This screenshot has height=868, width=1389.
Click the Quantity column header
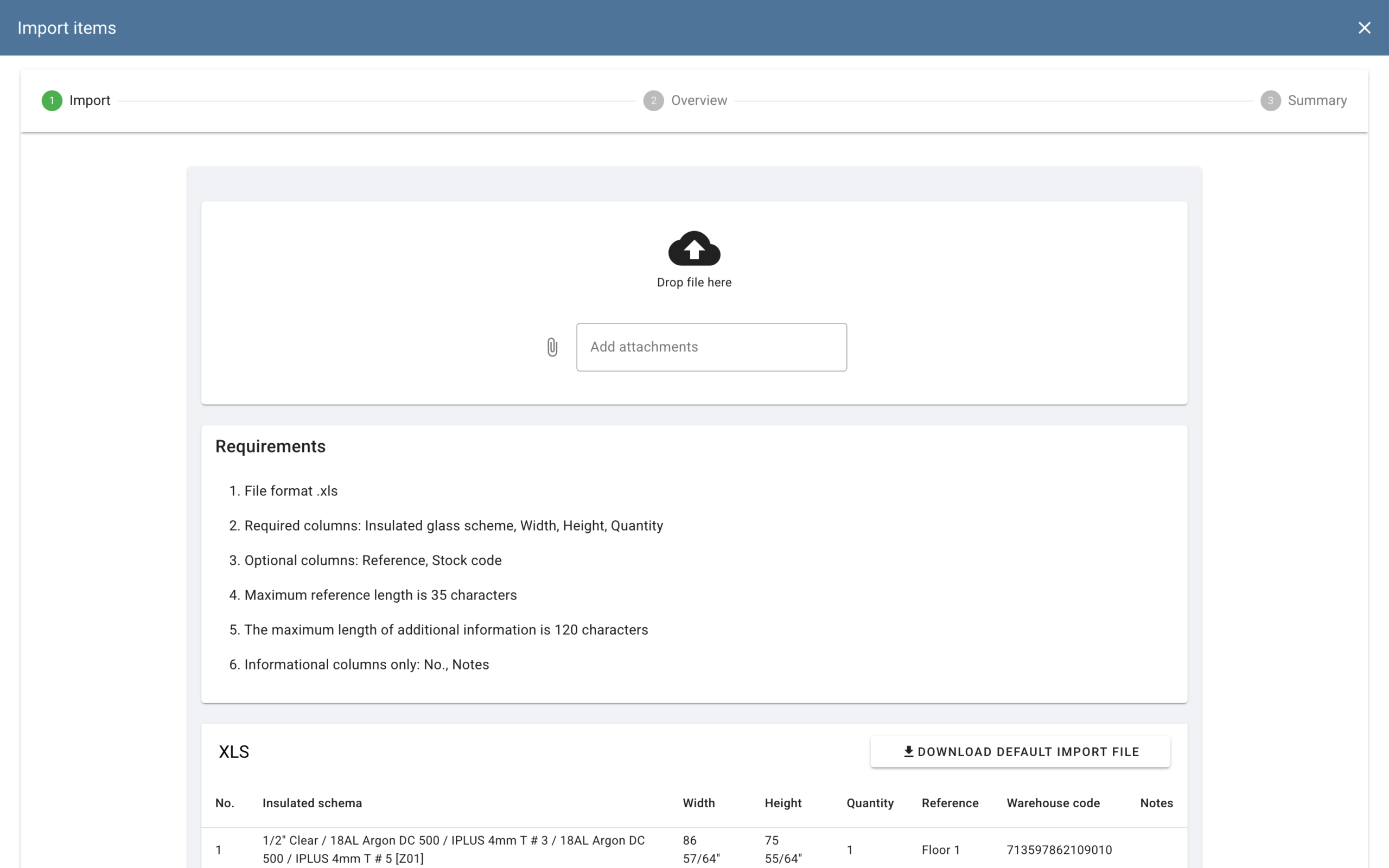pos(870,803)
